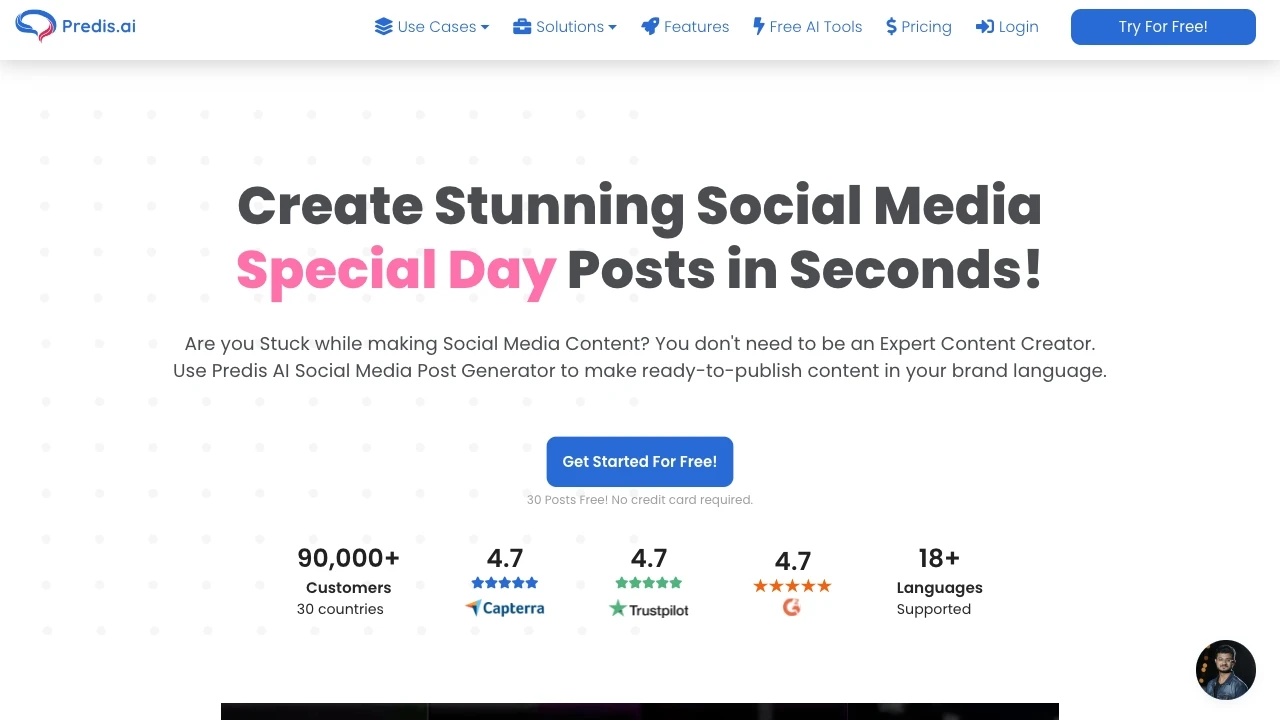Expand the Solutions dropdown arrow
Screen dimensions: 1280x720
pyautogui.click(x=612, y=27)
